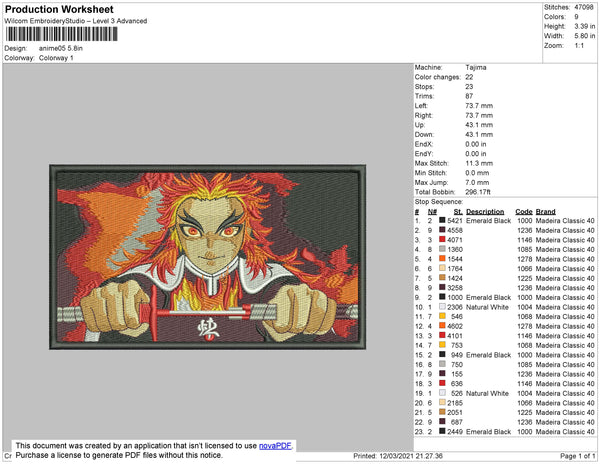This screenshot has width=600, height=464.
Task: Click the 'Stop Sequence:' label
Action: tap(439, 202)
